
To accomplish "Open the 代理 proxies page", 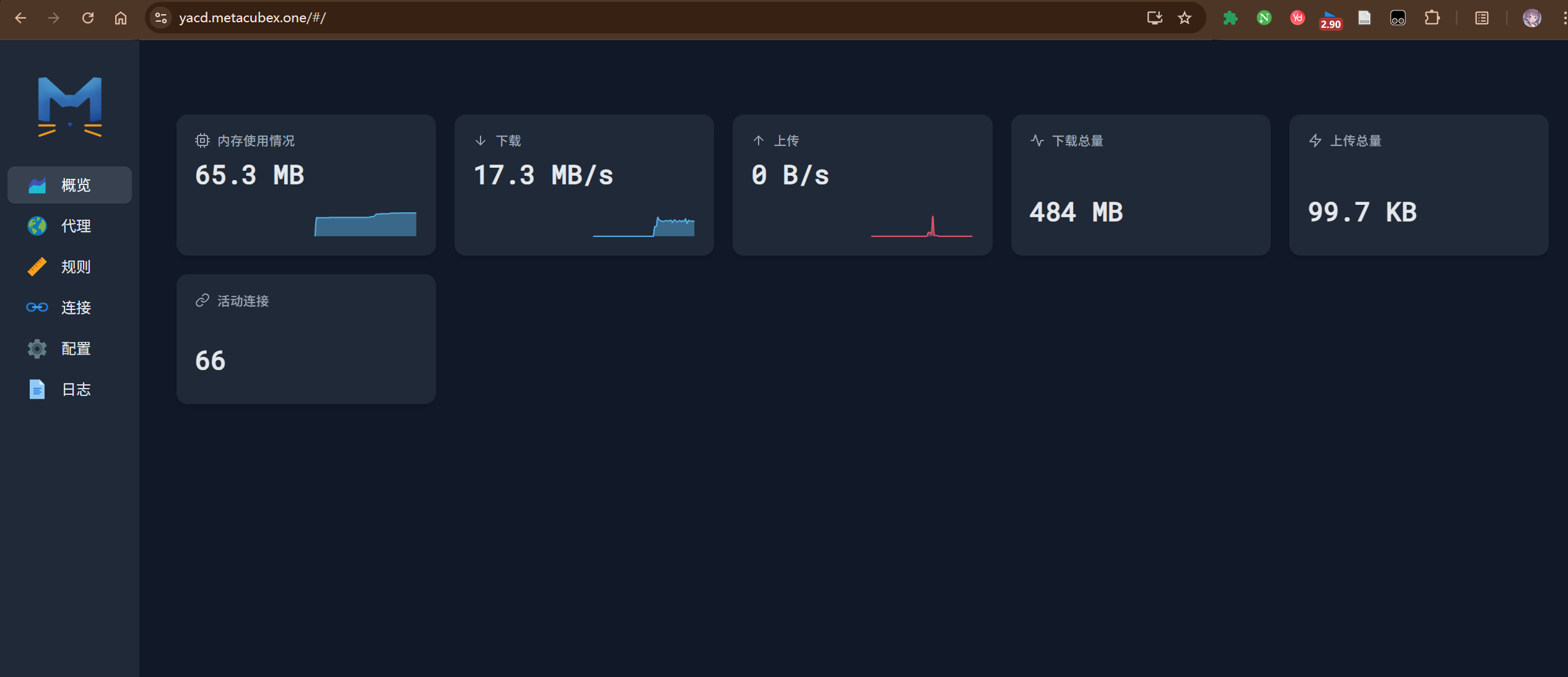I will pos(69,226).
